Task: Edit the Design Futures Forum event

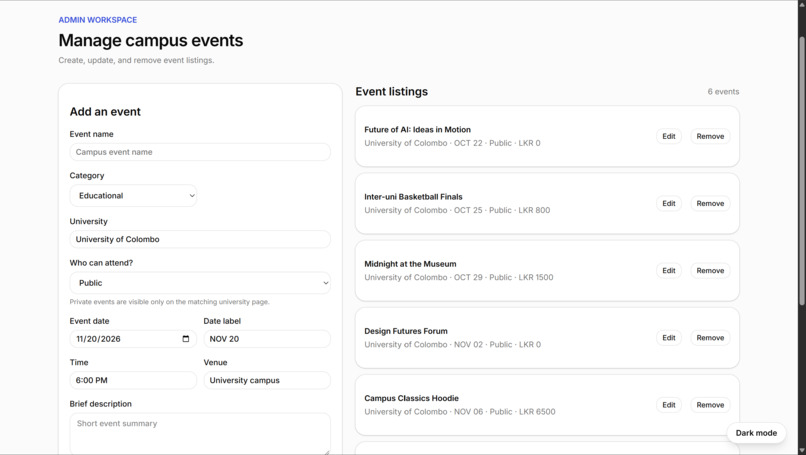Action: pyautogui.click(x=669, y=338)
